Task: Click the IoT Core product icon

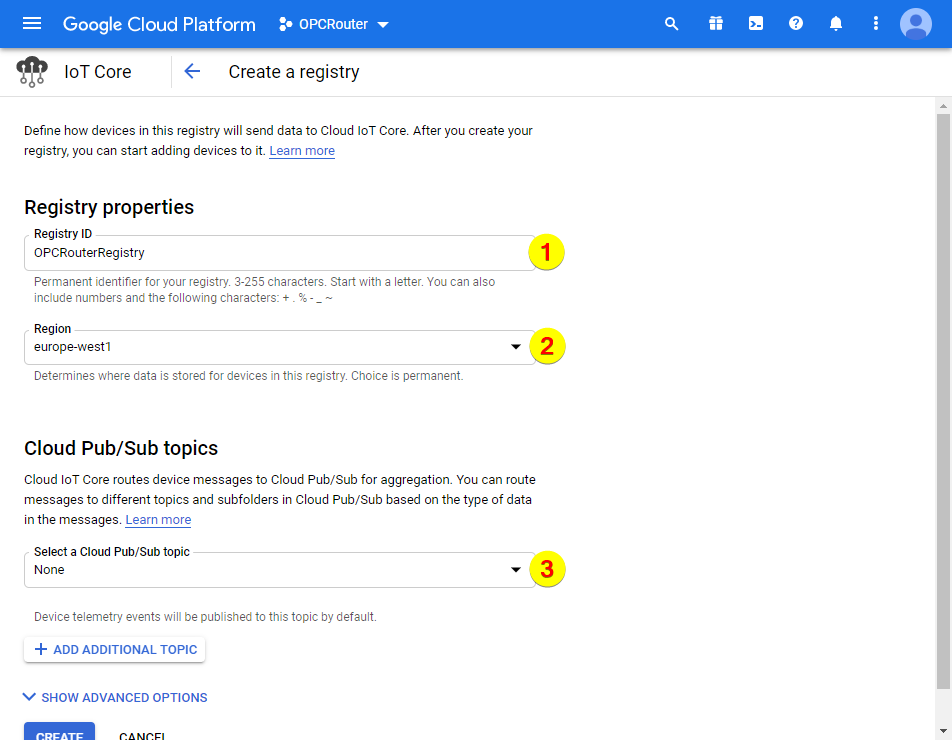Action: click(32, 72)
